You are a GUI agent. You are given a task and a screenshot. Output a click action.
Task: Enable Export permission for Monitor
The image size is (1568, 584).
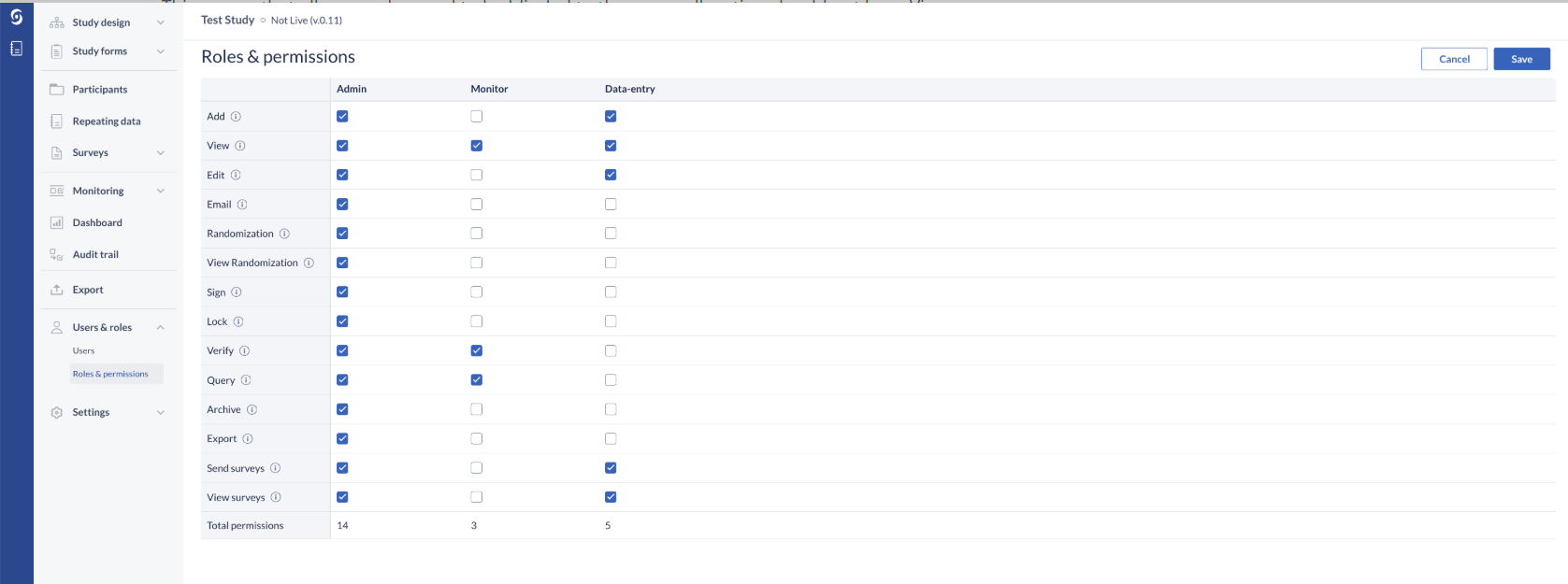[477, 438]
